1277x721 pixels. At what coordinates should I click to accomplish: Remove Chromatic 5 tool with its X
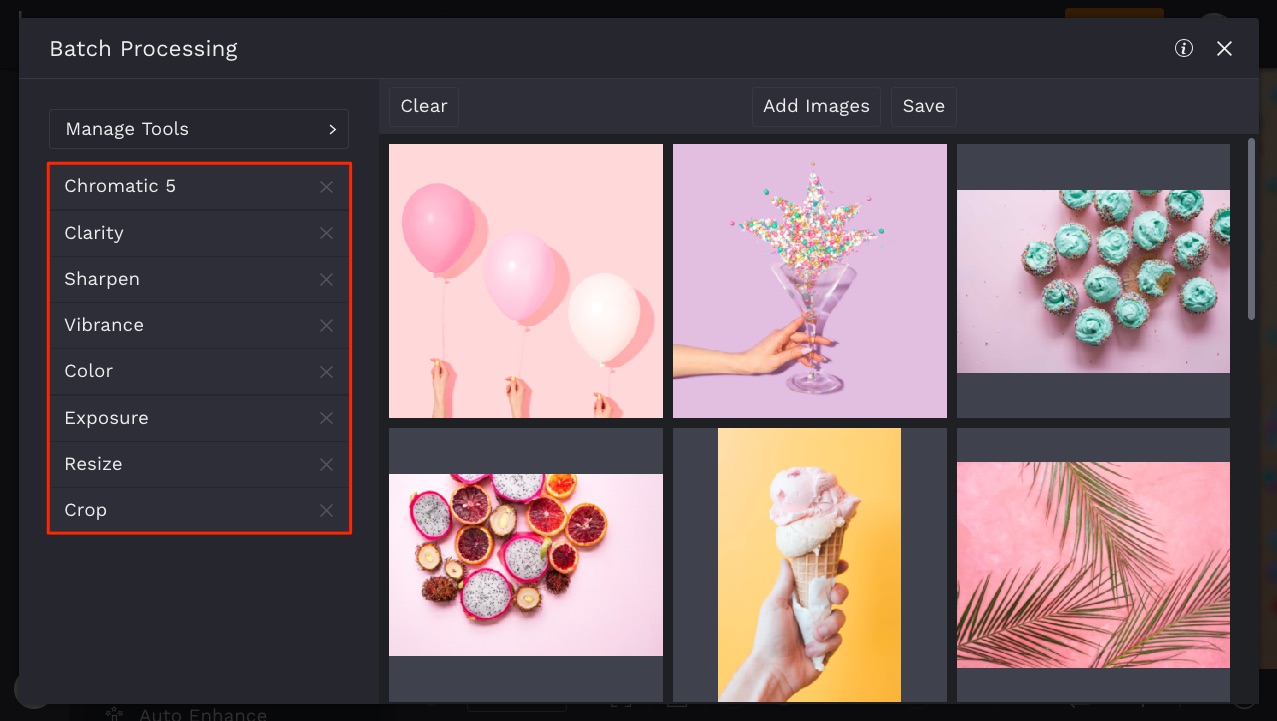(326, 187)
